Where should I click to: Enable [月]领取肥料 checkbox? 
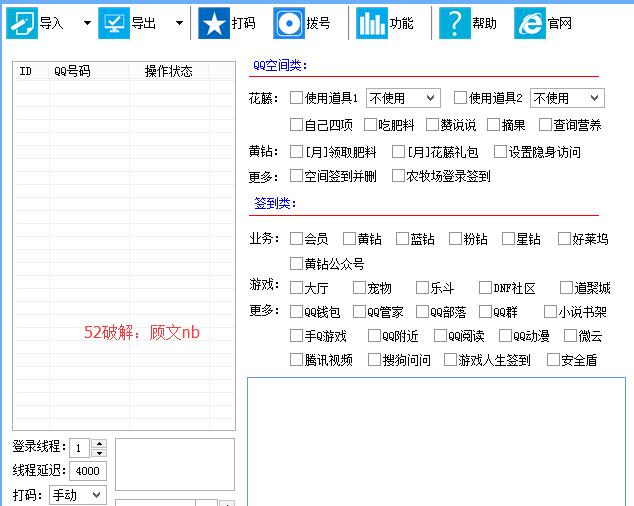click(x=296, y=152)
